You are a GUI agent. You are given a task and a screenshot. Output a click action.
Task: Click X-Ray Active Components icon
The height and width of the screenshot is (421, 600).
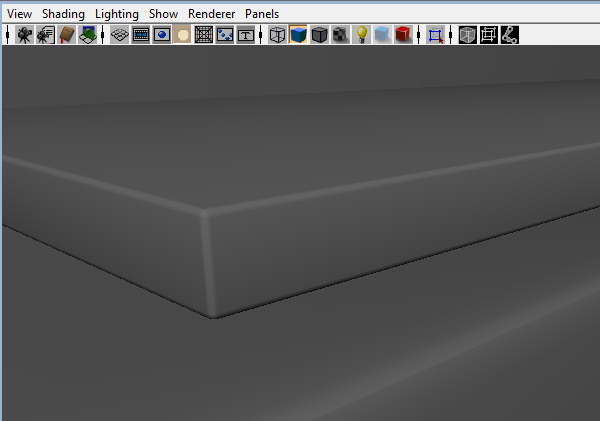(489, 35)
